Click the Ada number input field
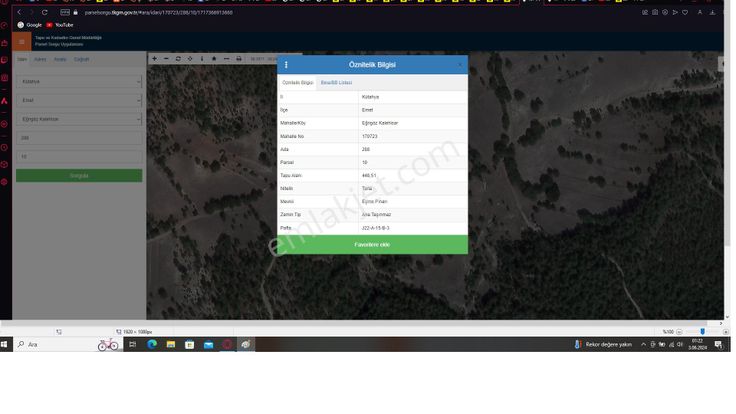Viewport: 736px width, 414px height. [79, 138]
